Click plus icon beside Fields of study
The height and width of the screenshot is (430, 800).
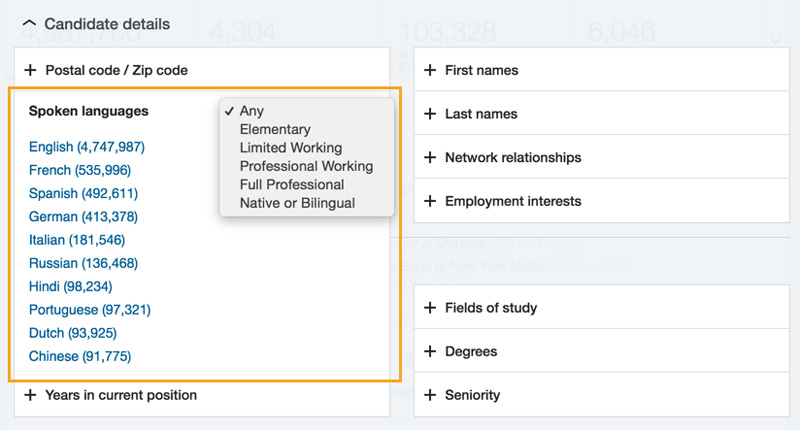[x=430, y=308]
